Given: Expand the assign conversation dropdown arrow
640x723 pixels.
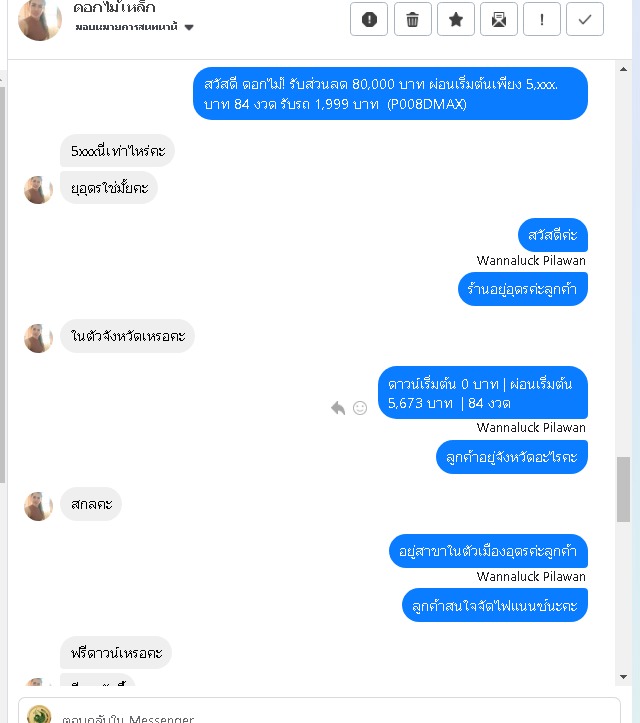Looking at the screenshot, I should (189, 27).
